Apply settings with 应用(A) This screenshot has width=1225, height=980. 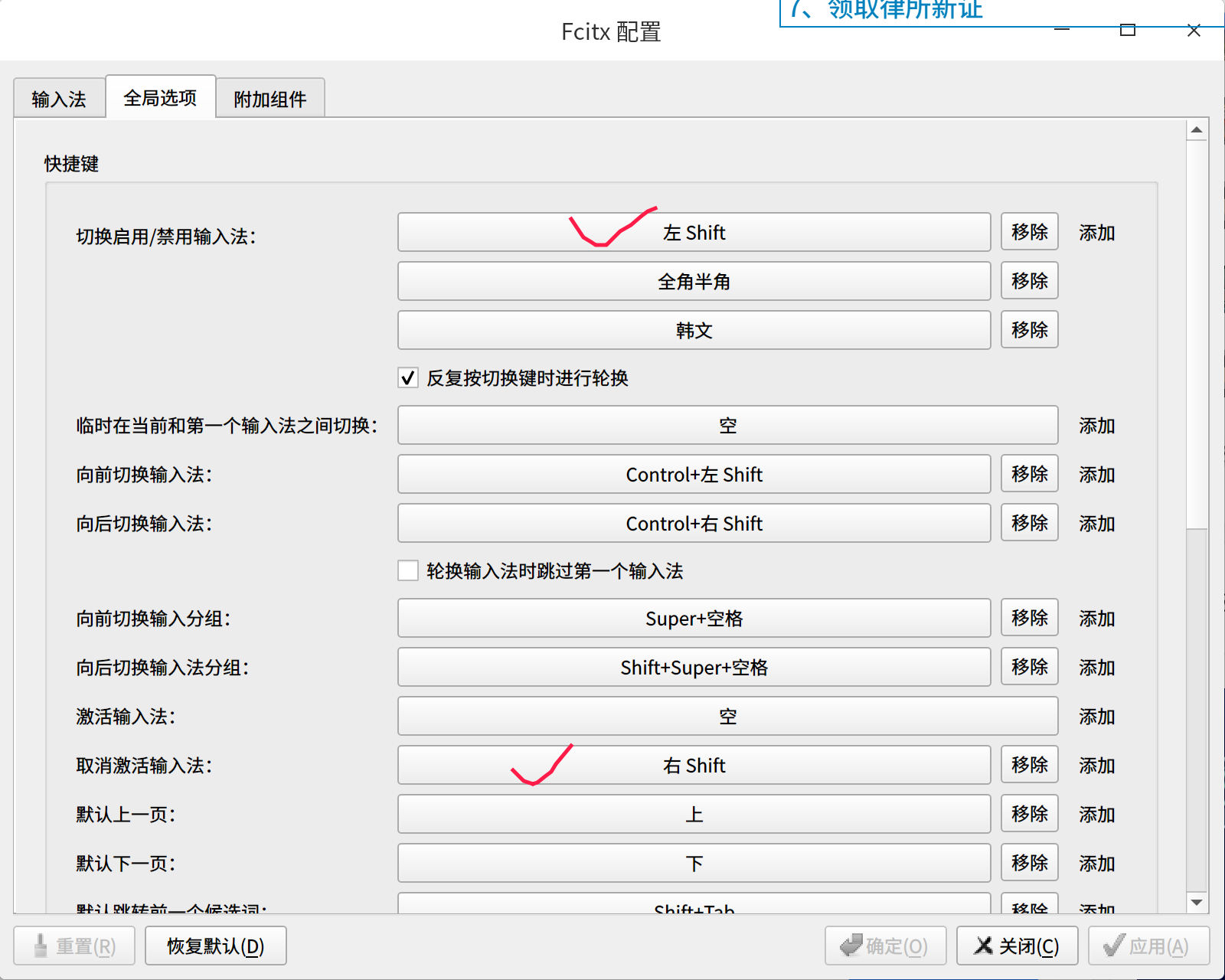[1149, 946]
